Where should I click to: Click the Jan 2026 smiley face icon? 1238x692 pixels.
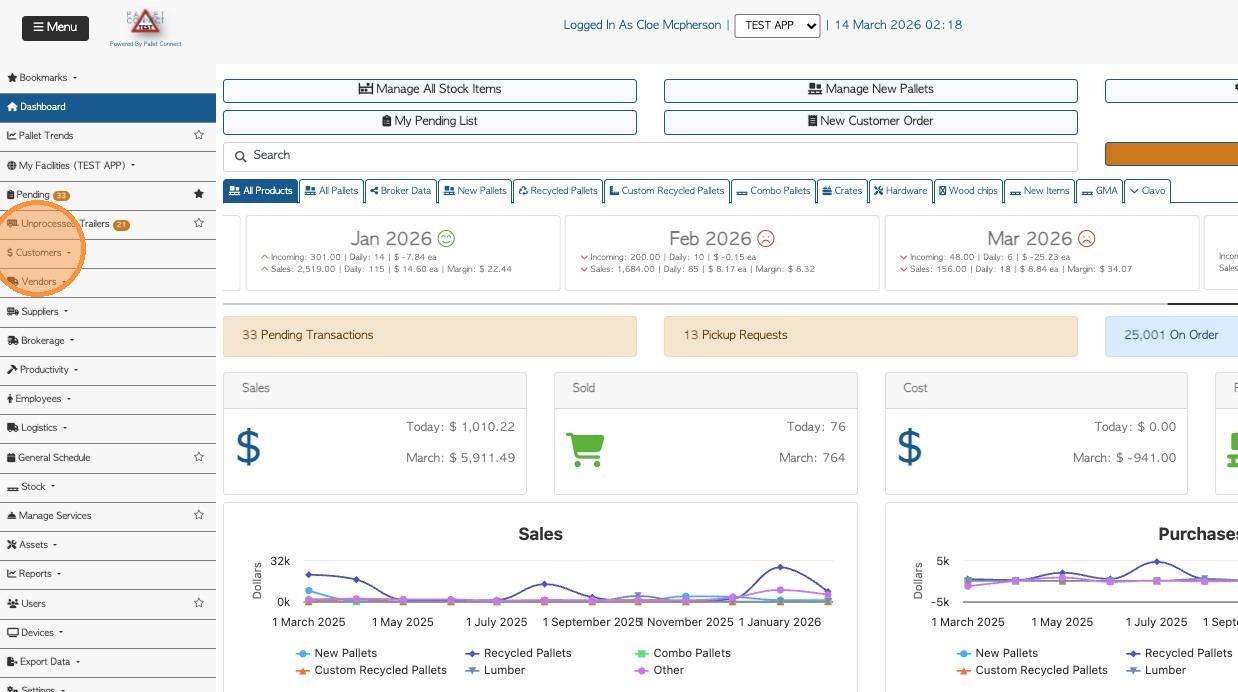(x=446, y=239)
